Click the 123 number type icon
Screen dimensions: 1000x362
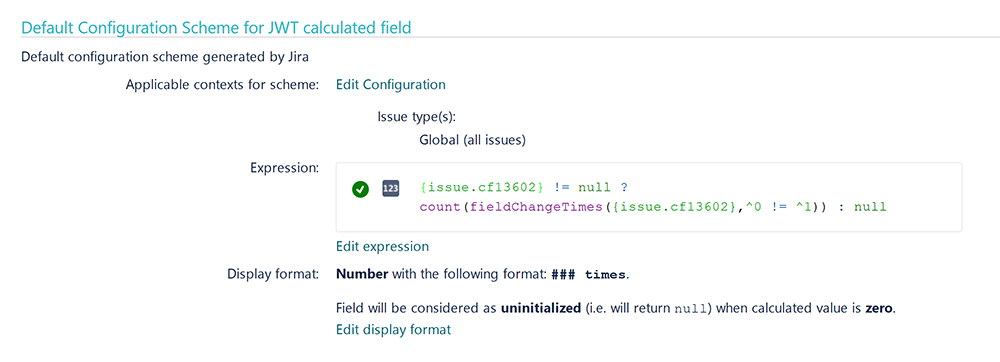click(x=390, y=189)
